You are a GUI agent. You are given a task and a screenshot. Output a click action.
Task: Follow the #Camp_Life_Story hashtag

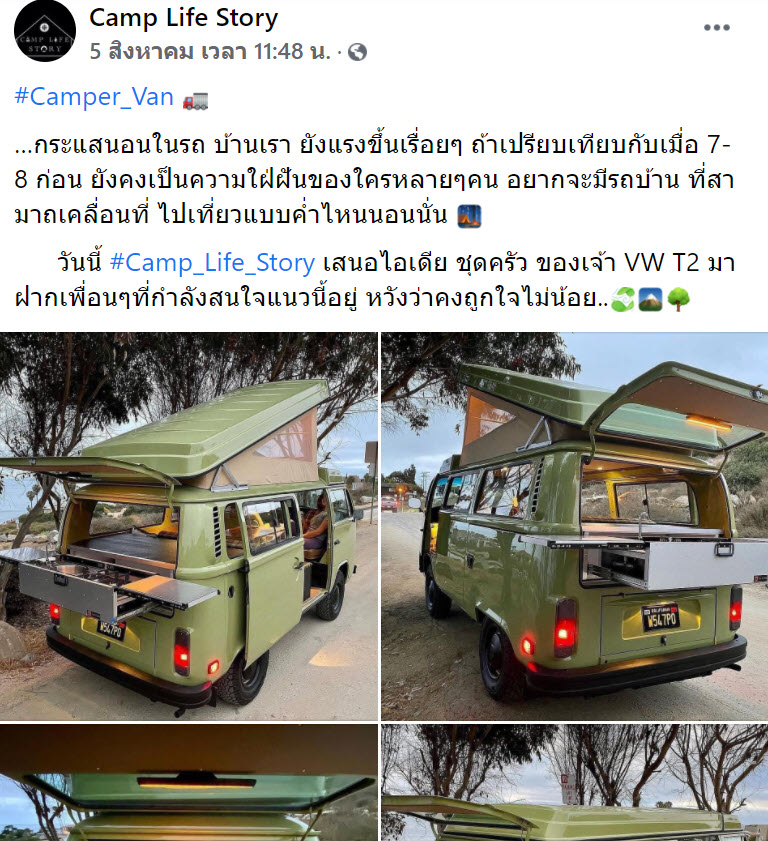tap(212, 263)
